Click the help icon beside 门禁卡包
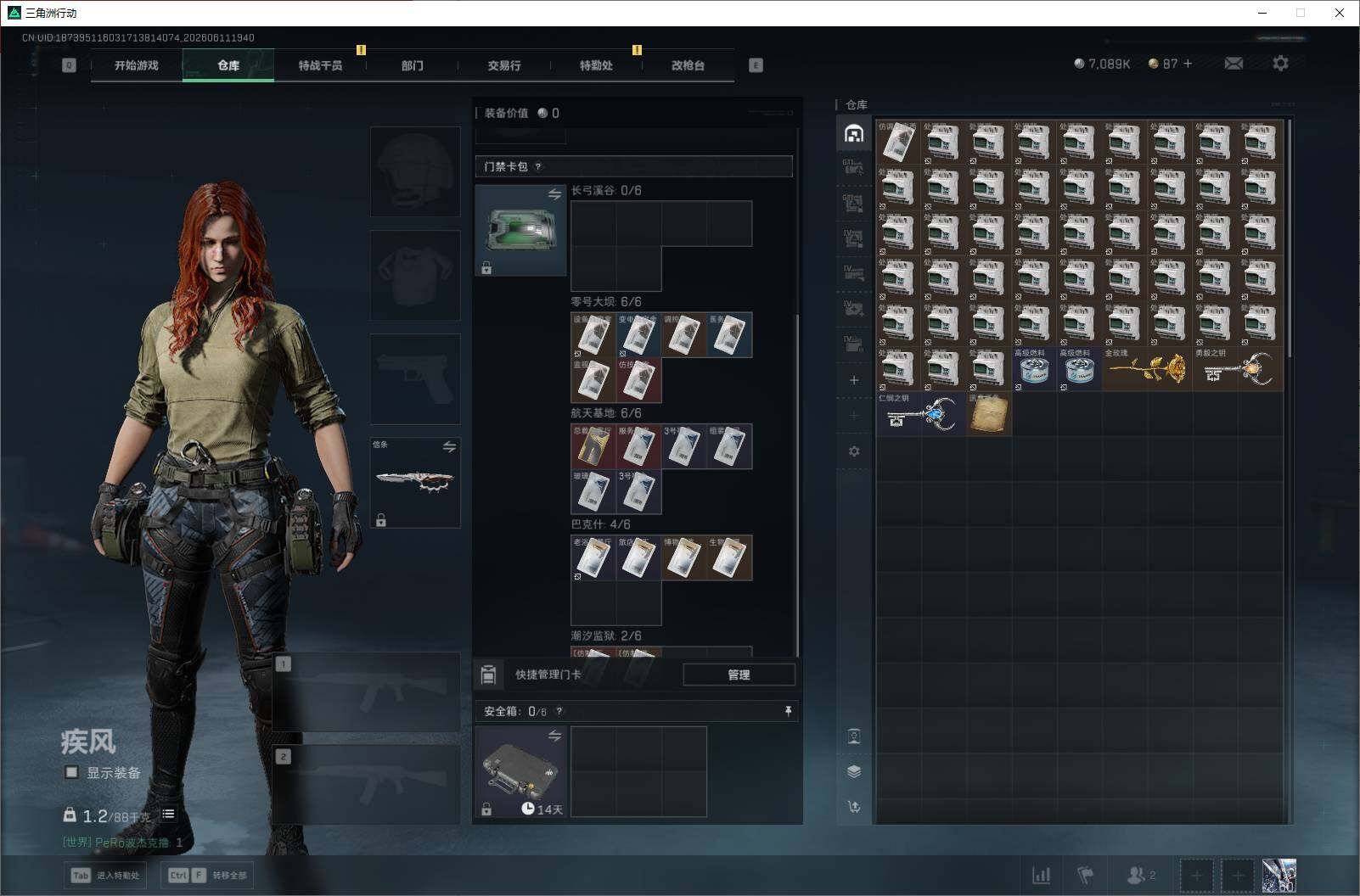The image size is (1360, 896). 538,166
